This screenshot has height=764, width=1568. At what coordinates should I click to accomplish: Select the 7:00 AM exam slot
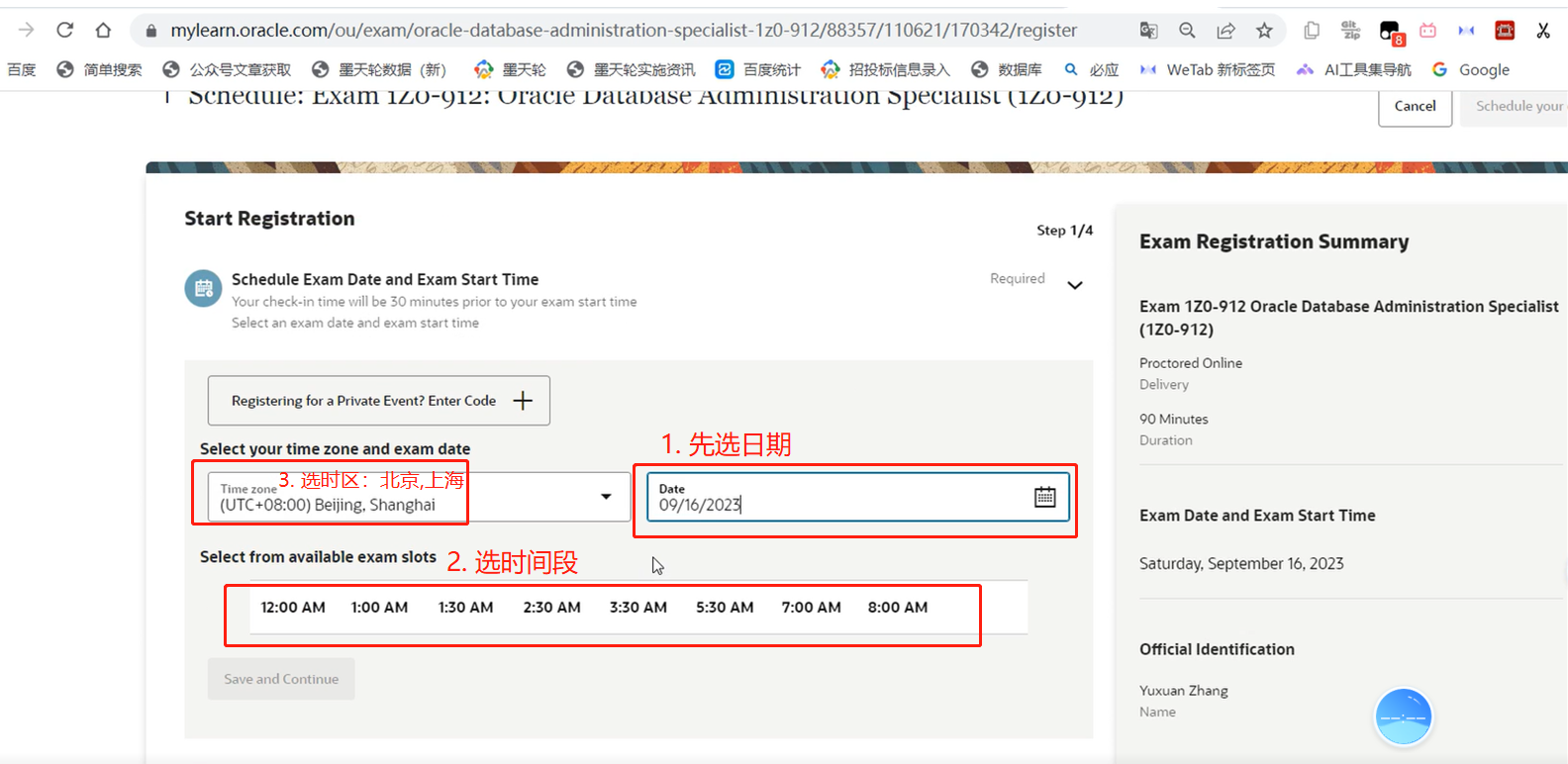[x=811, y=607]
